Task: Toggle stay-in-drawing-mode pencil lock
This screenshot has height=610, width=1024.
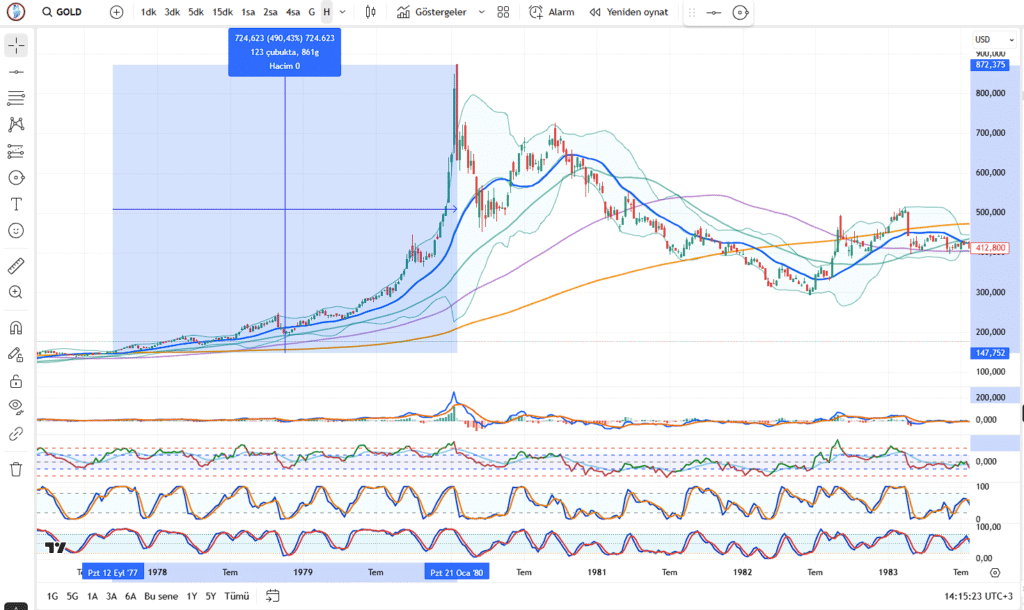Action: pyautogui.click(x=16, y=355)
